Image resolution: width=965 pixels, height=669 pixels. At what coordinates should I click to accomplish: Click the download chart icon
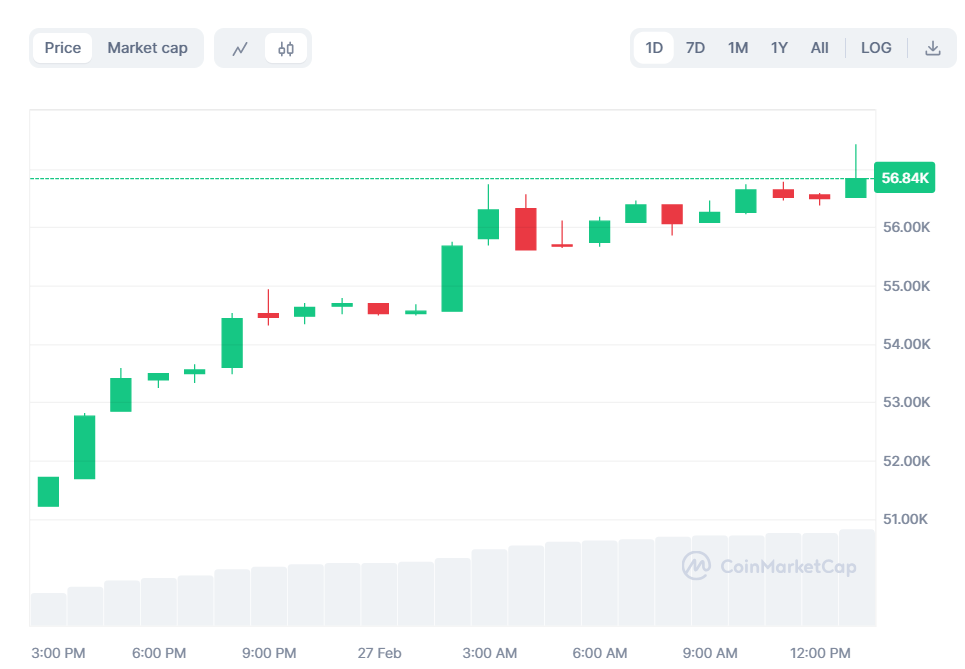(x=932, y=47)
